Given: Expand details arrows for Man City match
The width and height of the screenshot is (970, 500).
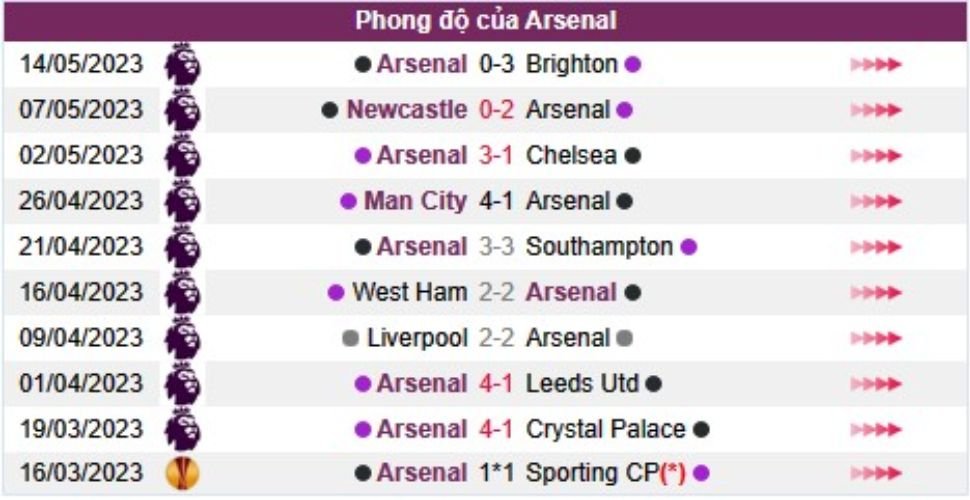Looking at the screenshot, I should pos(876,202).
